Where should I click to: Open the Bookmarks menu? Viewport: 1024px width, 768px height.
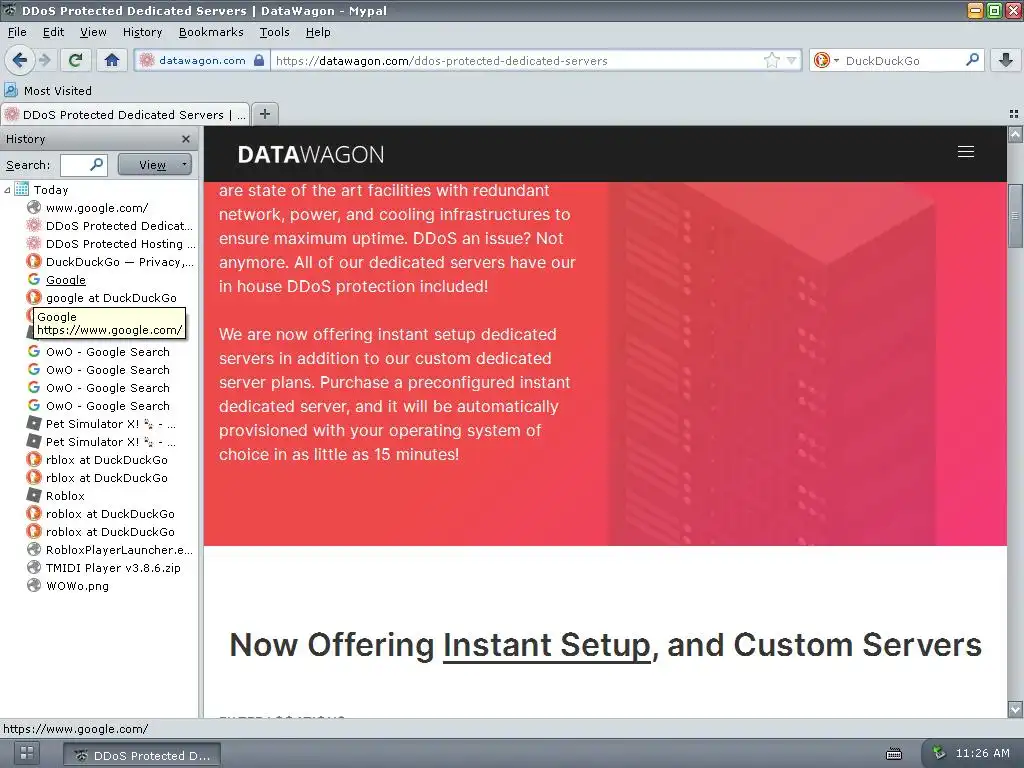point(211,32)
